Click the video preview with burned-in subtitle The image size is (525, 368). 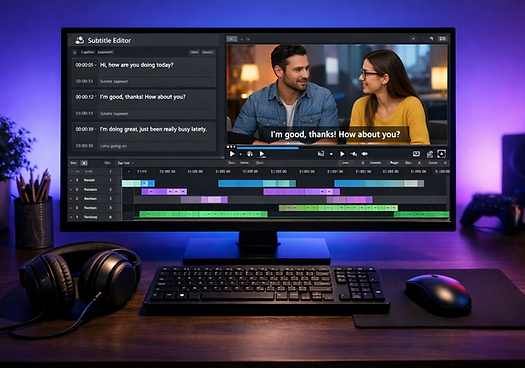pos(337,94)
